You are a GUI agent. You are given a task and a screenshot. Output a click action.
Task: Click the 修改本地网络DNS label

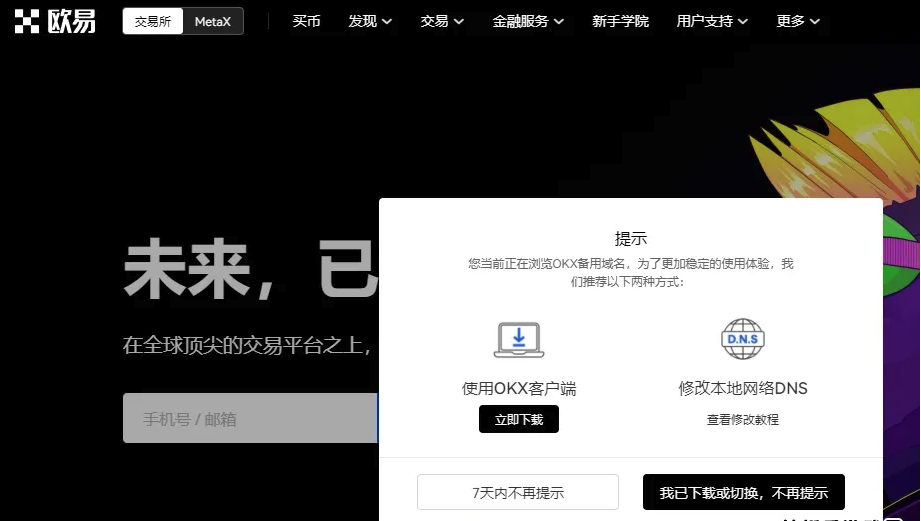[x=742, y=389]
